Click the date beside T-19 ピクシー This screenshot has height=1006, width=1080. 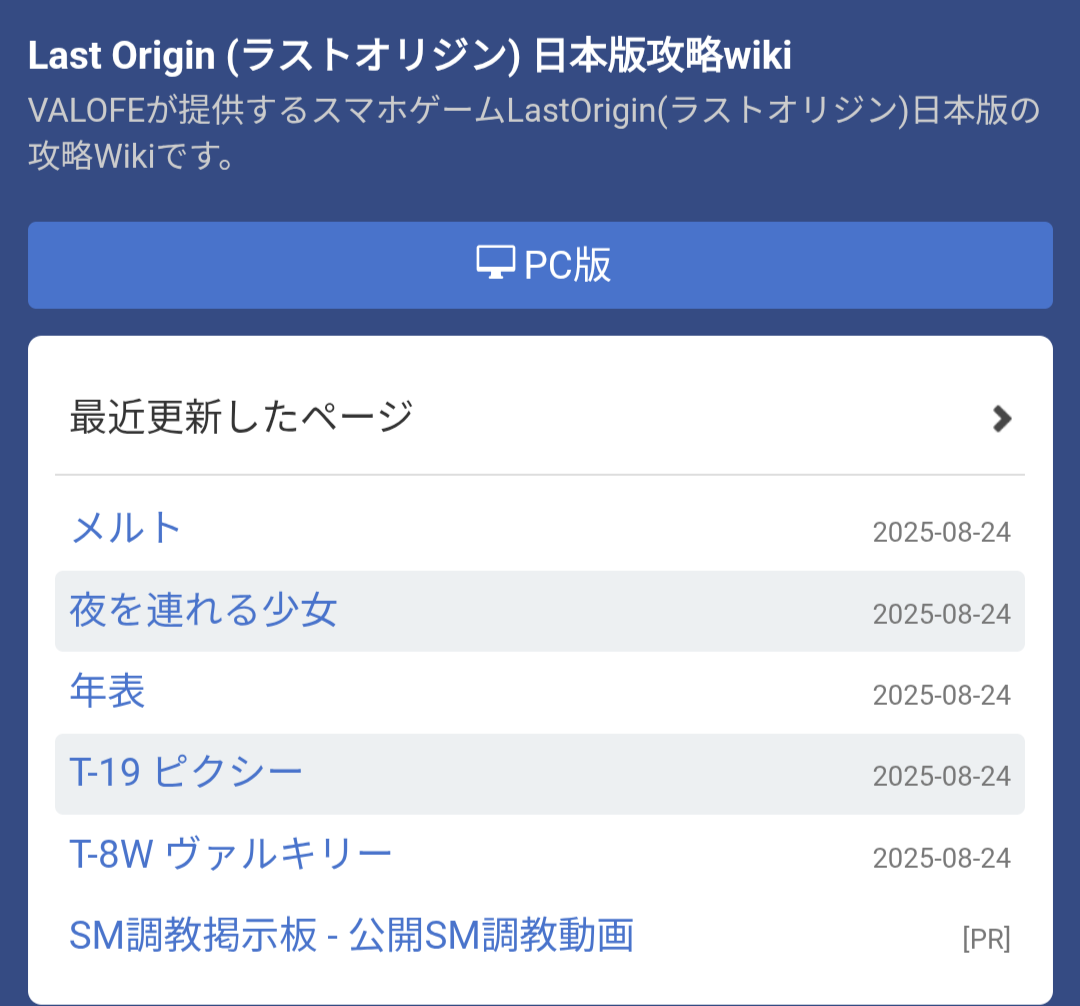(942, 777)
